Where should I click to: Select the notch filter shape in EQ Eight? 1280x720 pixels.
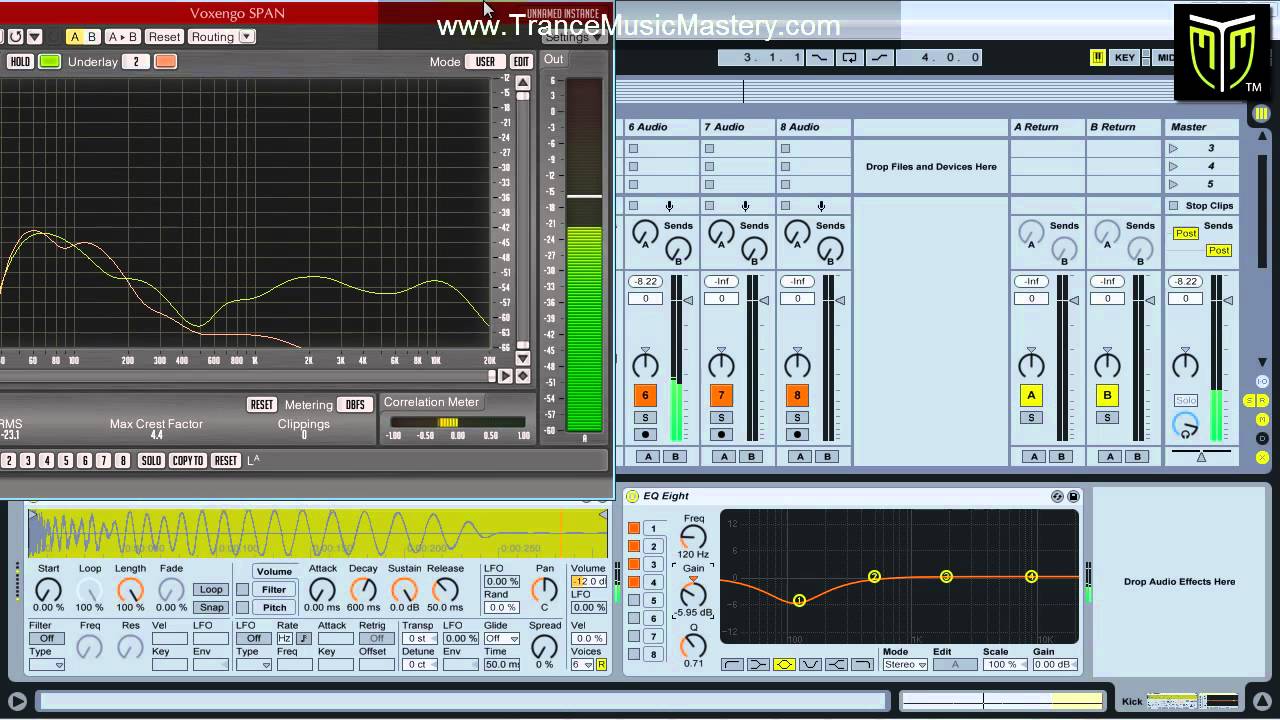click(810, 665)
